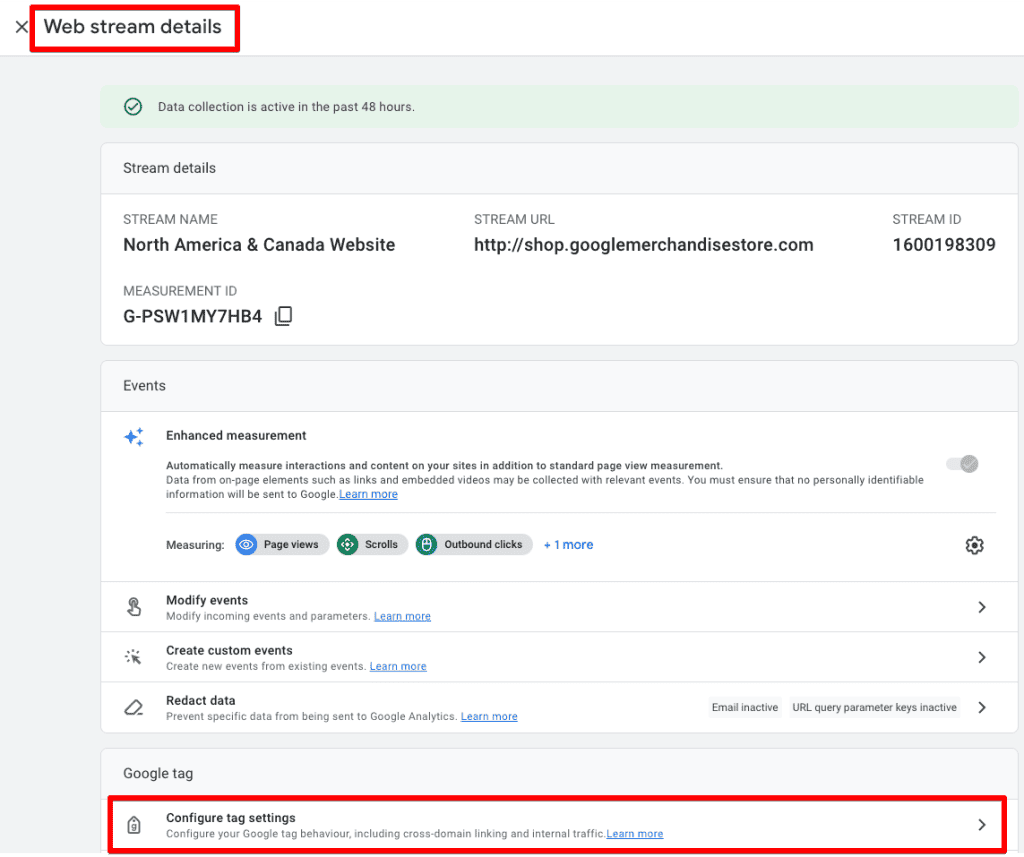Click the Email inactive badge
Screen dimensions: 1024x857
tap(744, 707)
